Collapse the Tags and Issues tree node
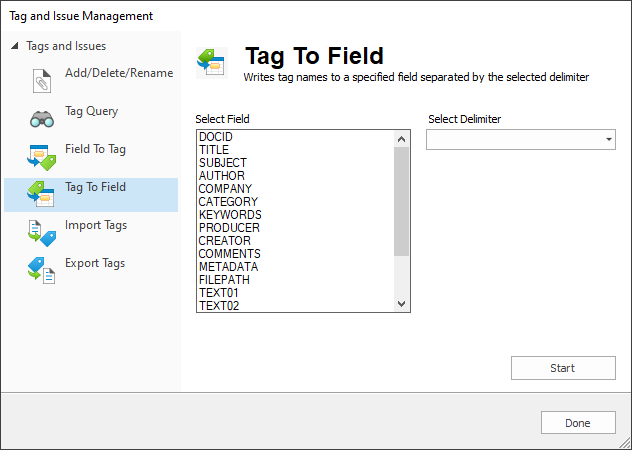632x450 pixels. (15, 46)
